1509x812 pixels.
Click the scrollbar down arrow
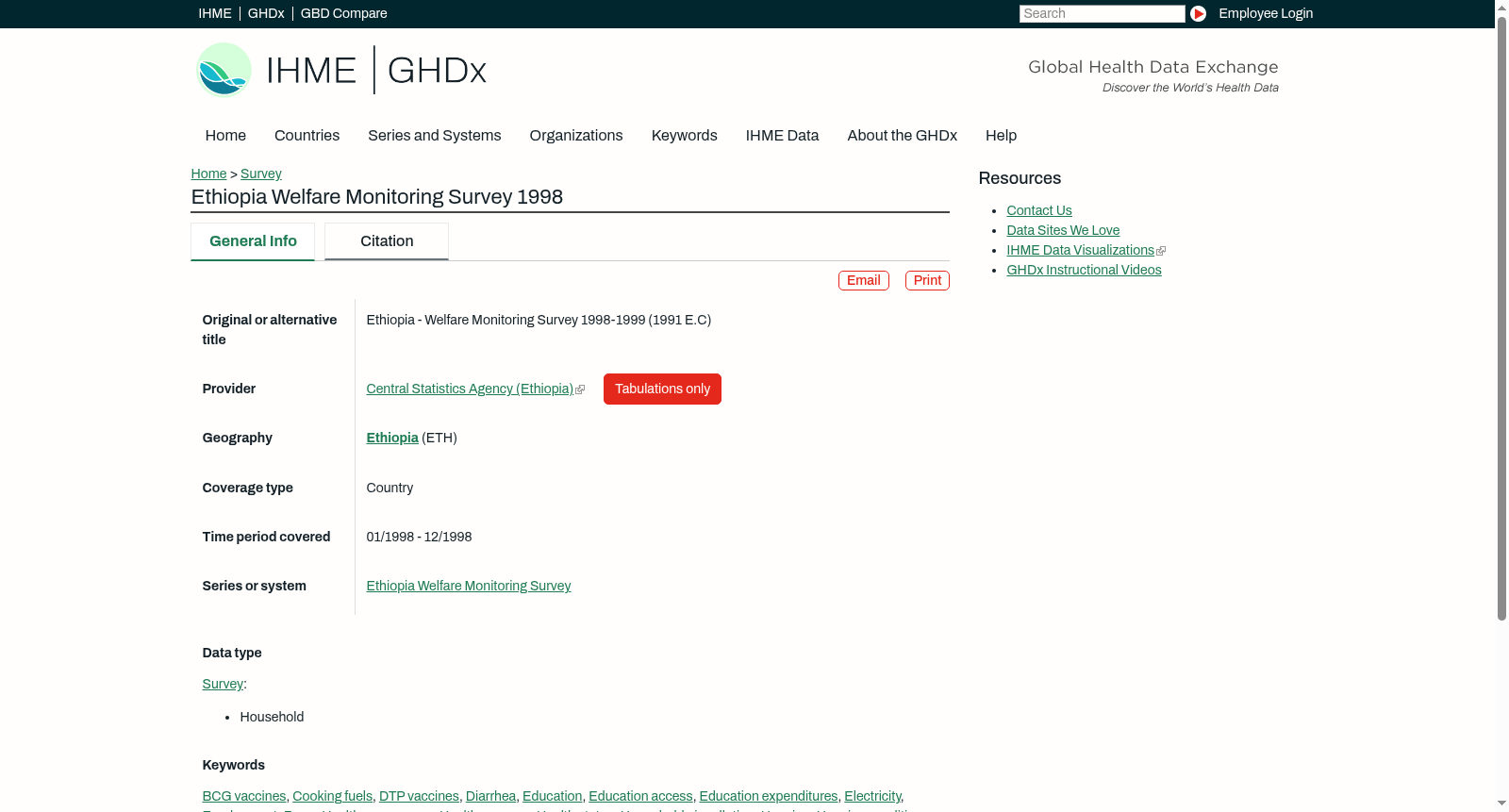tap(1501, 804)
